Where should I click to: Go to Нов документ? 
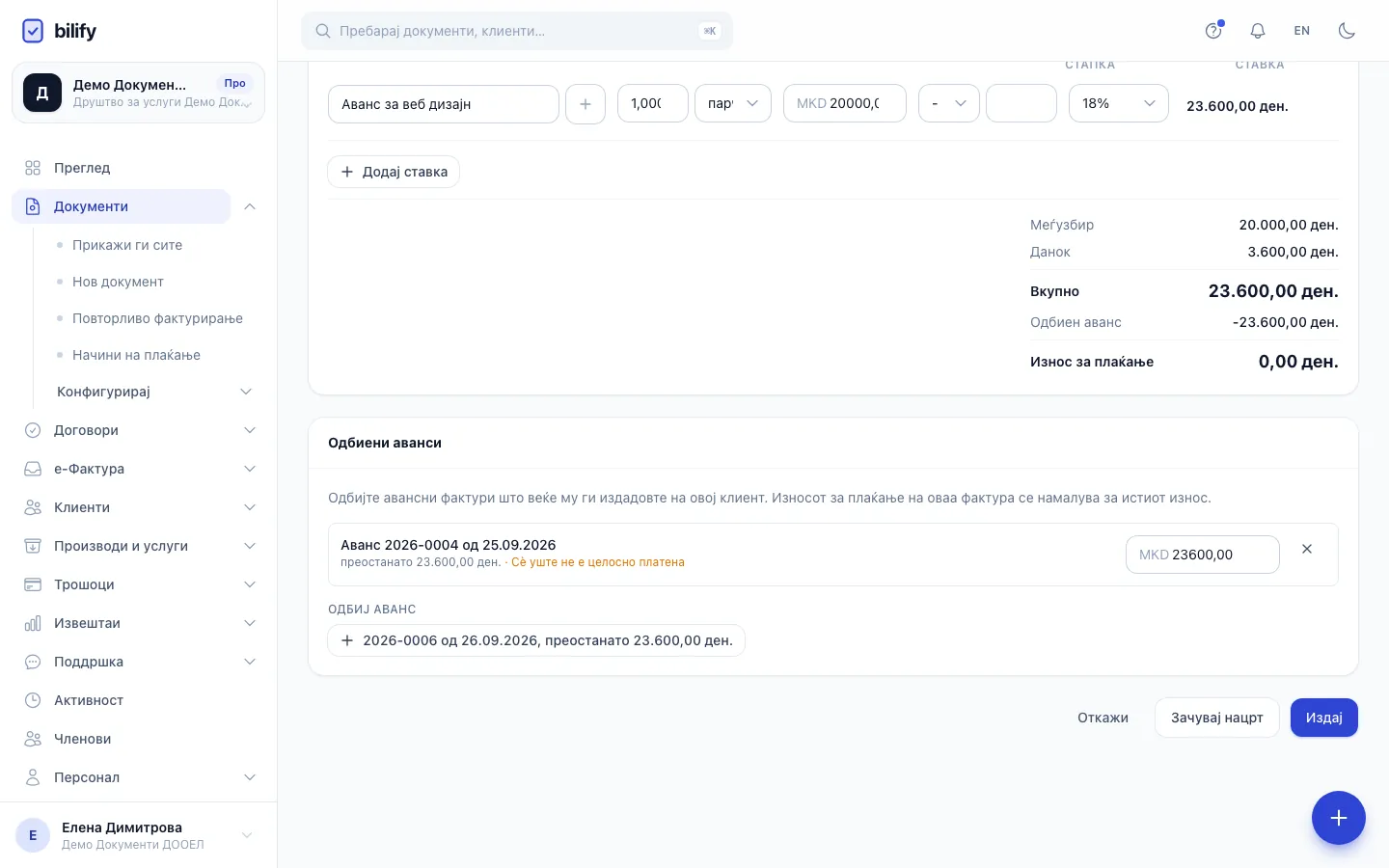coord(118,282)
